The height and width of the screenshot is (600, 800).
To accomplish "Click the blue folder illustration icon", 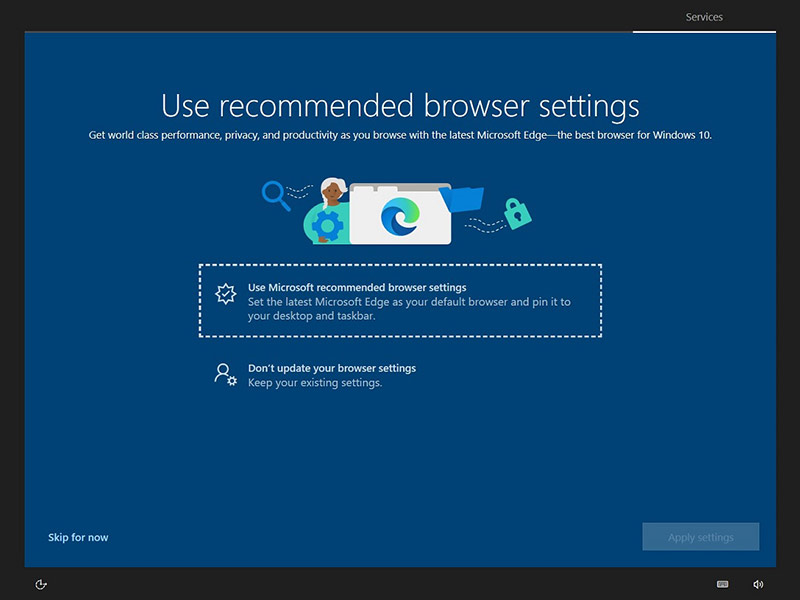I will pyautogui.click(x=462, y=198).
